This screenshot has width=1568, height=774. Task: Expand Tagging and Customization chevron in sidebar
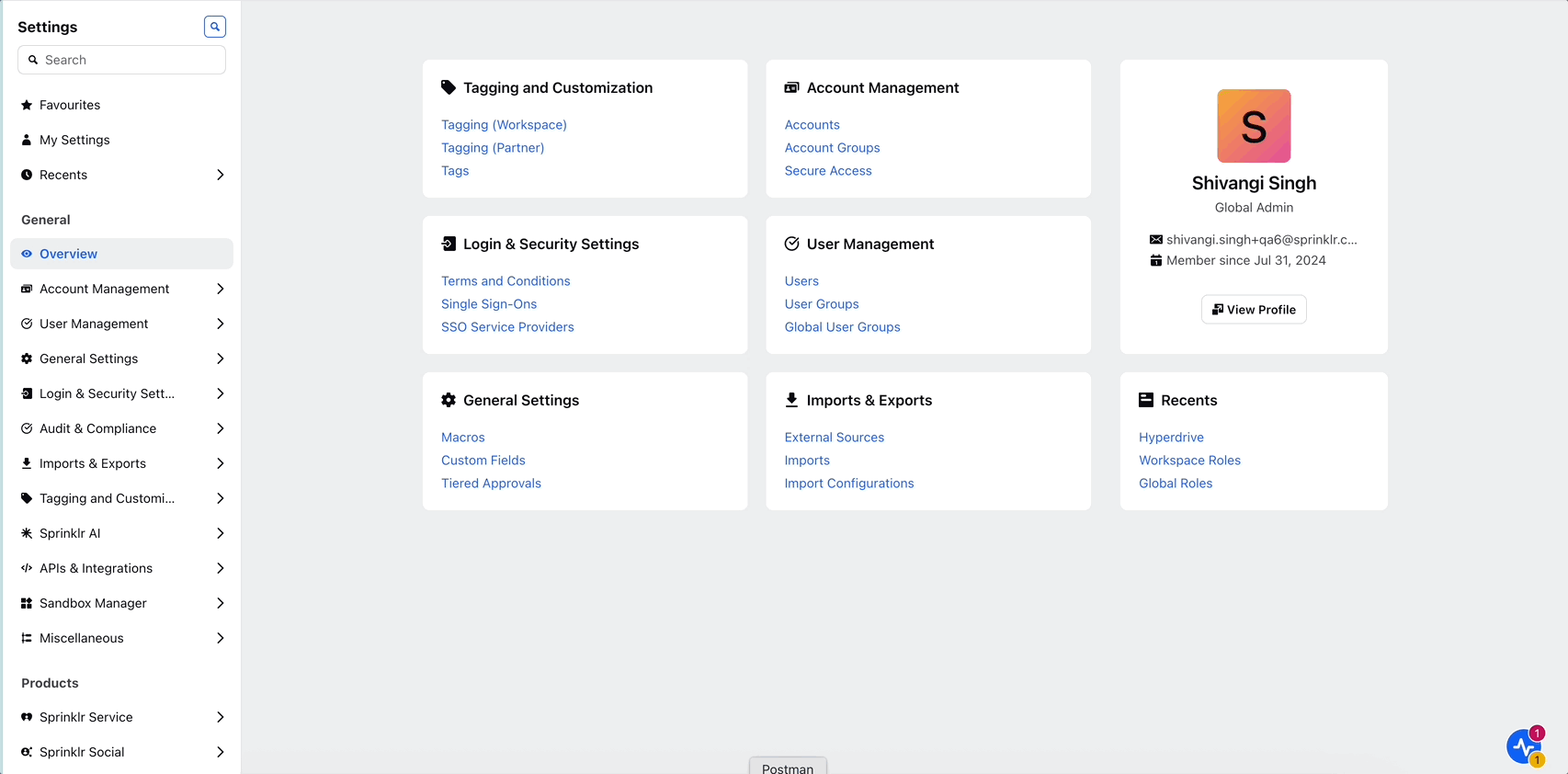(x=221, y=498)
